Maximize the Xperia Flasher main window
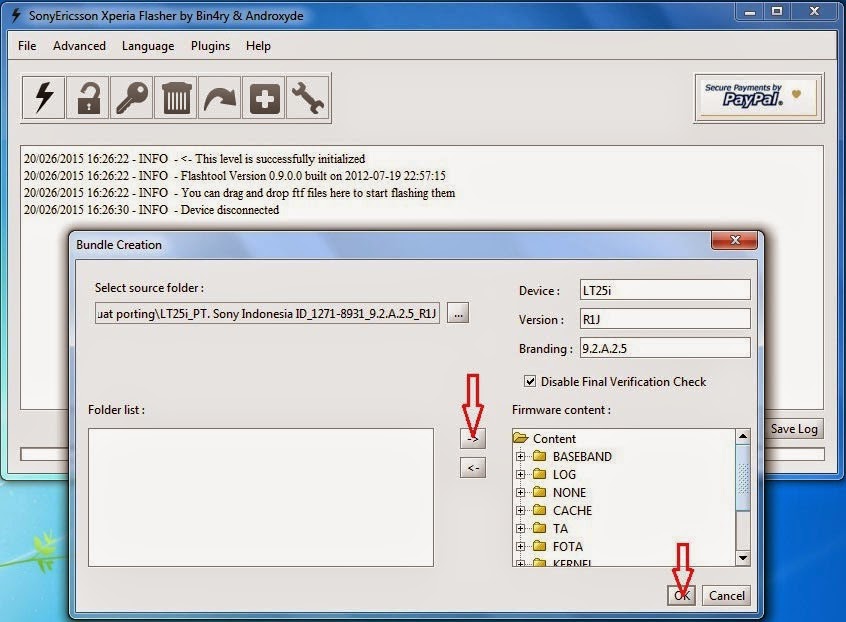The width and height of the screenshot is (846, 622). [x=776, y=12]
